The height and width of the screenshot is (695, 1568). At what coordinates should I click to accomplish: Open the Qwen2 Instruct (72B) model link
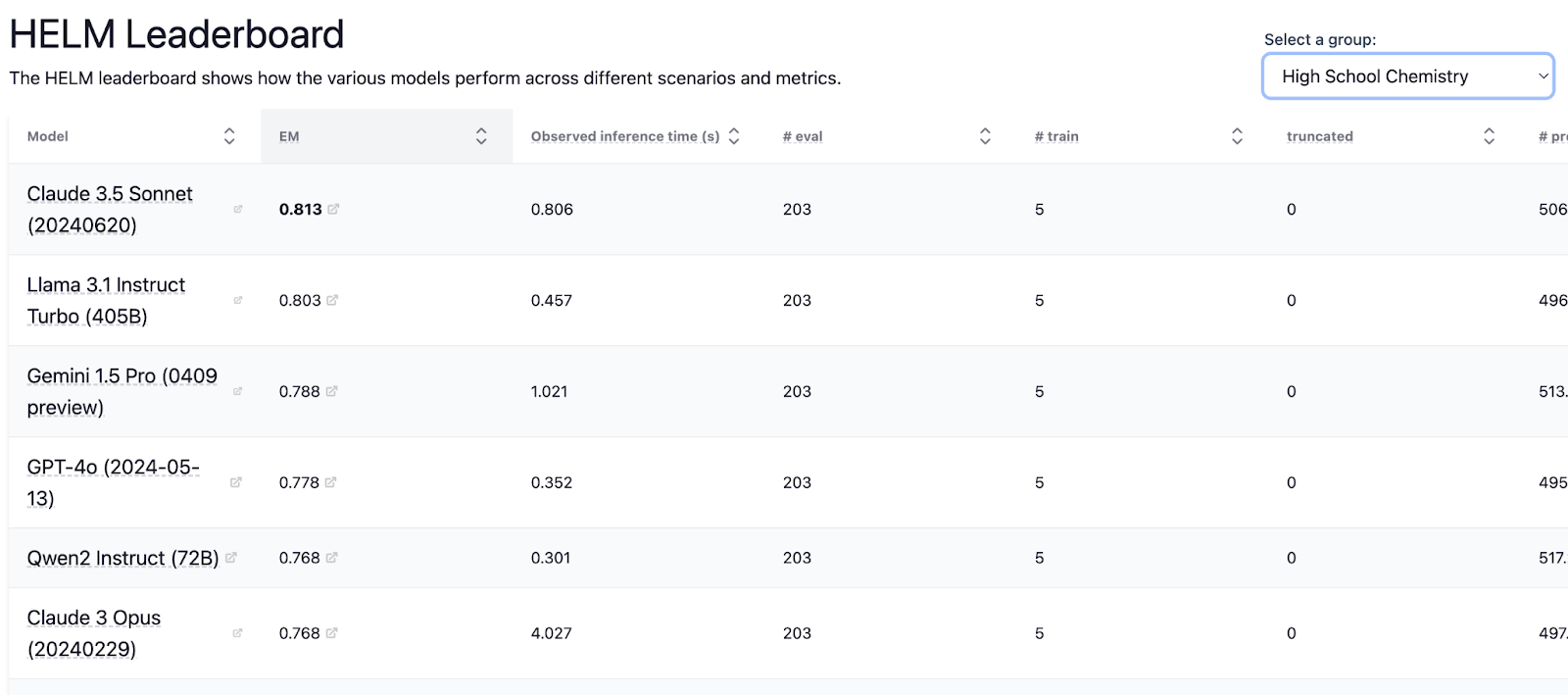[x=122, y=559]
